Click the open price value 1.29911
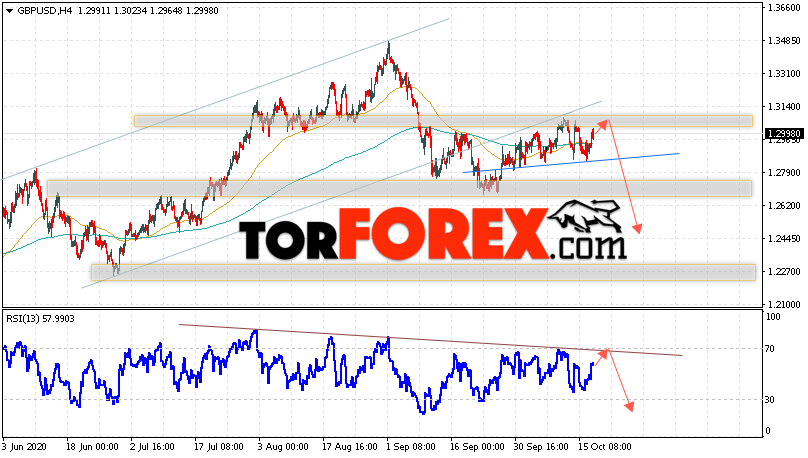The width and height of the screenshot is (808, 458). coord(93,11)
